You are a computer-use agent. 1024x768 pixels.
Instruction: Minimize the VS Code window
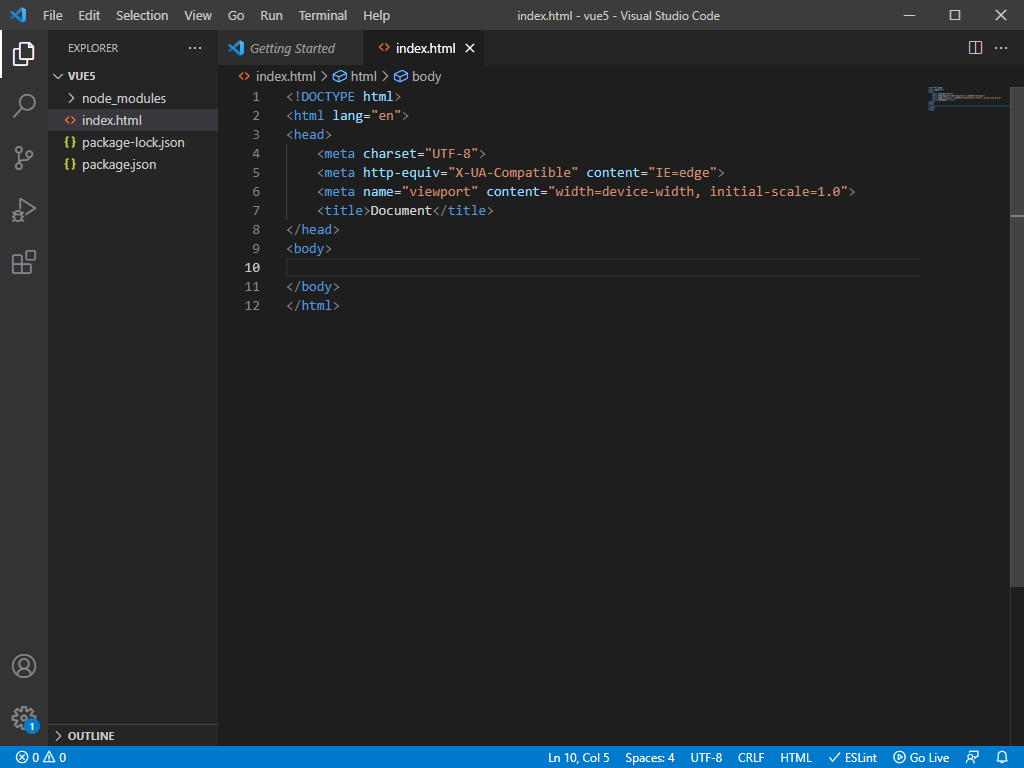tap(909, 15)
